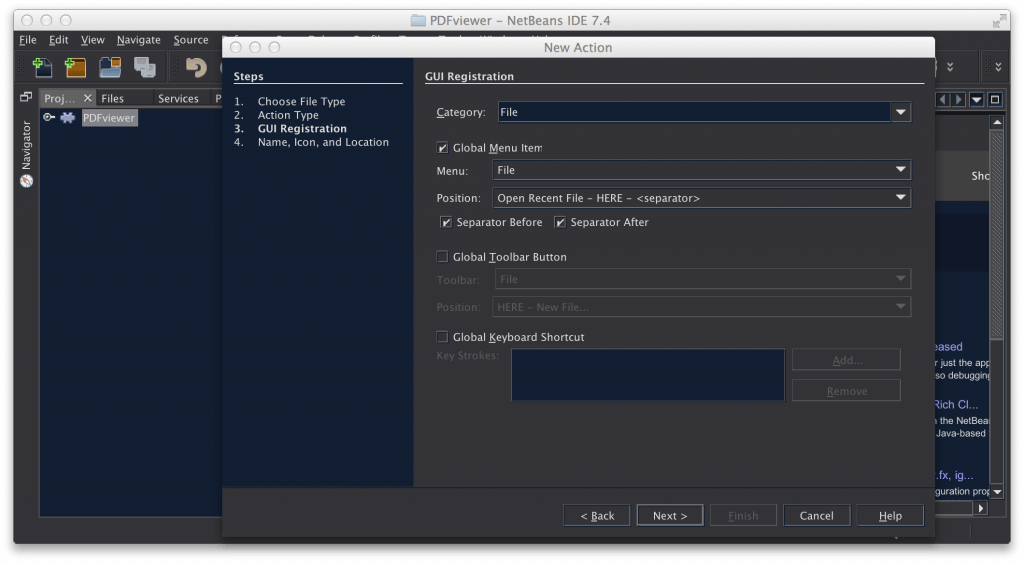Open the show opened documents list arrow
The width and height of the screenshot is (1024, 563).
(x=976, y=99)
